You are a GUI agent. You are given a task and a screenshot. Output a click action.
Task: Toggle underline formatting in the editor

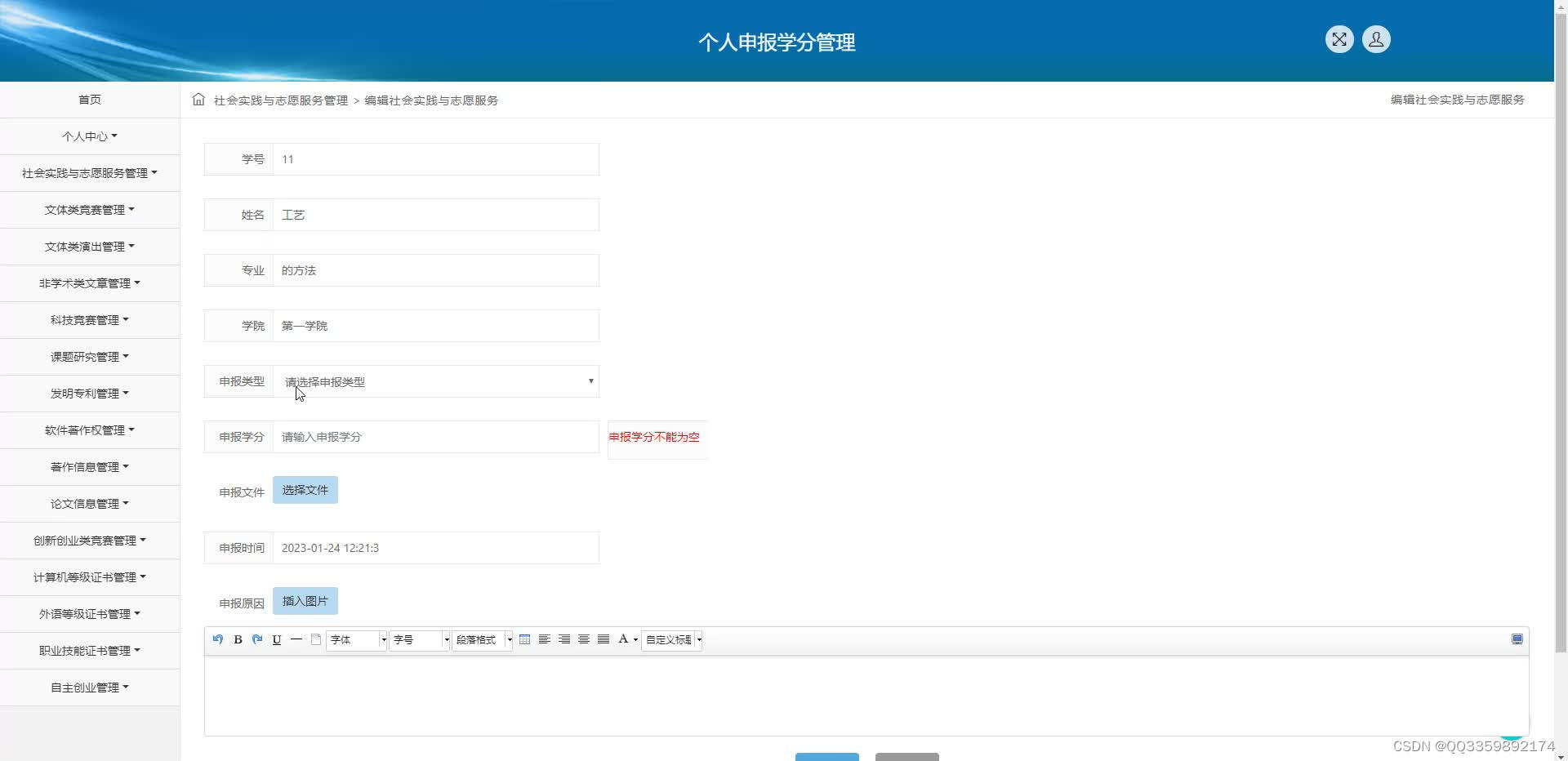pyautogui.click(x=277, y=639)
